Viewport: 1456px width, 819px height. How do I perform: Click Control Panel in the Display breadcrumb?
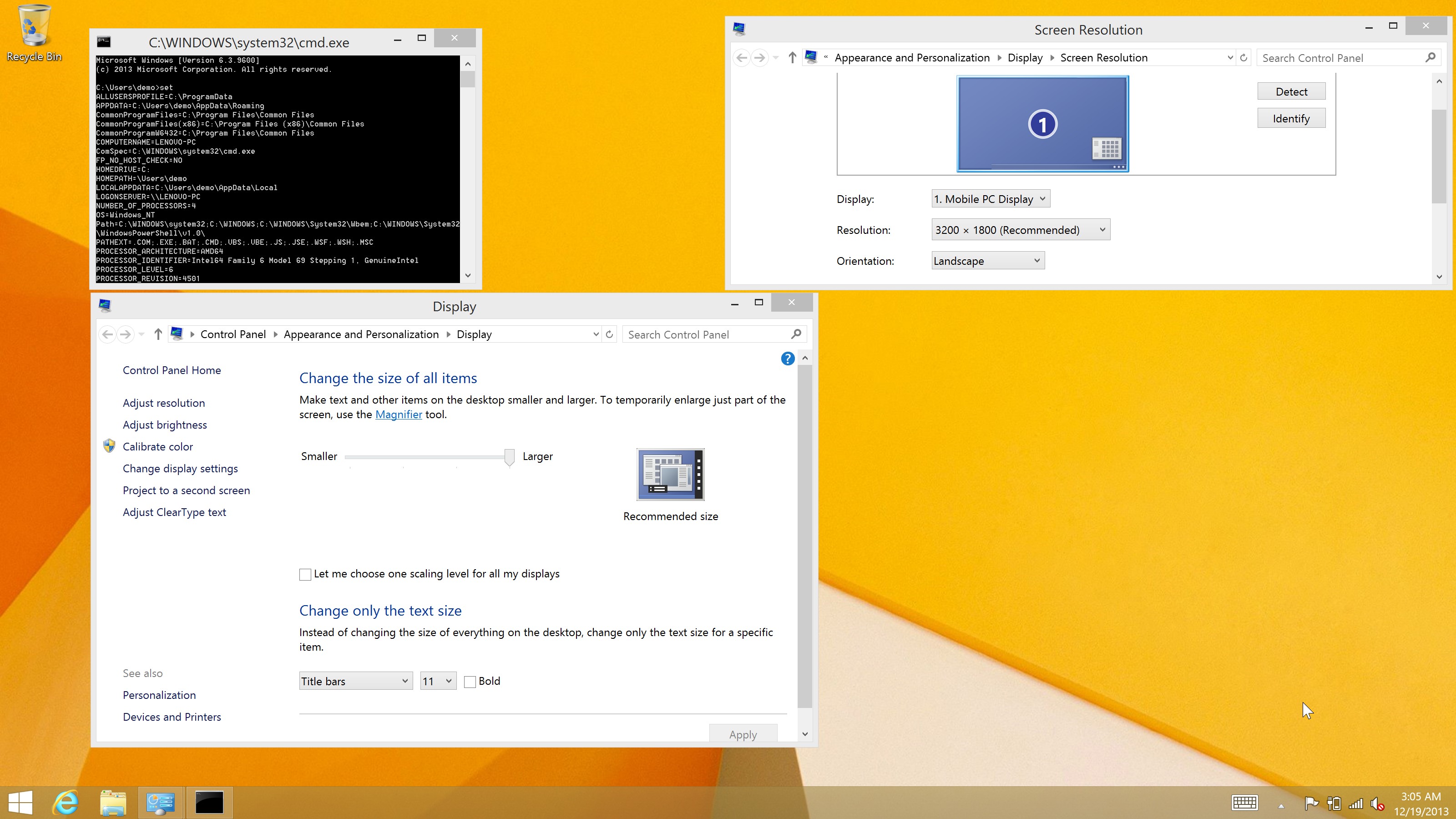[x=233, y=334]
